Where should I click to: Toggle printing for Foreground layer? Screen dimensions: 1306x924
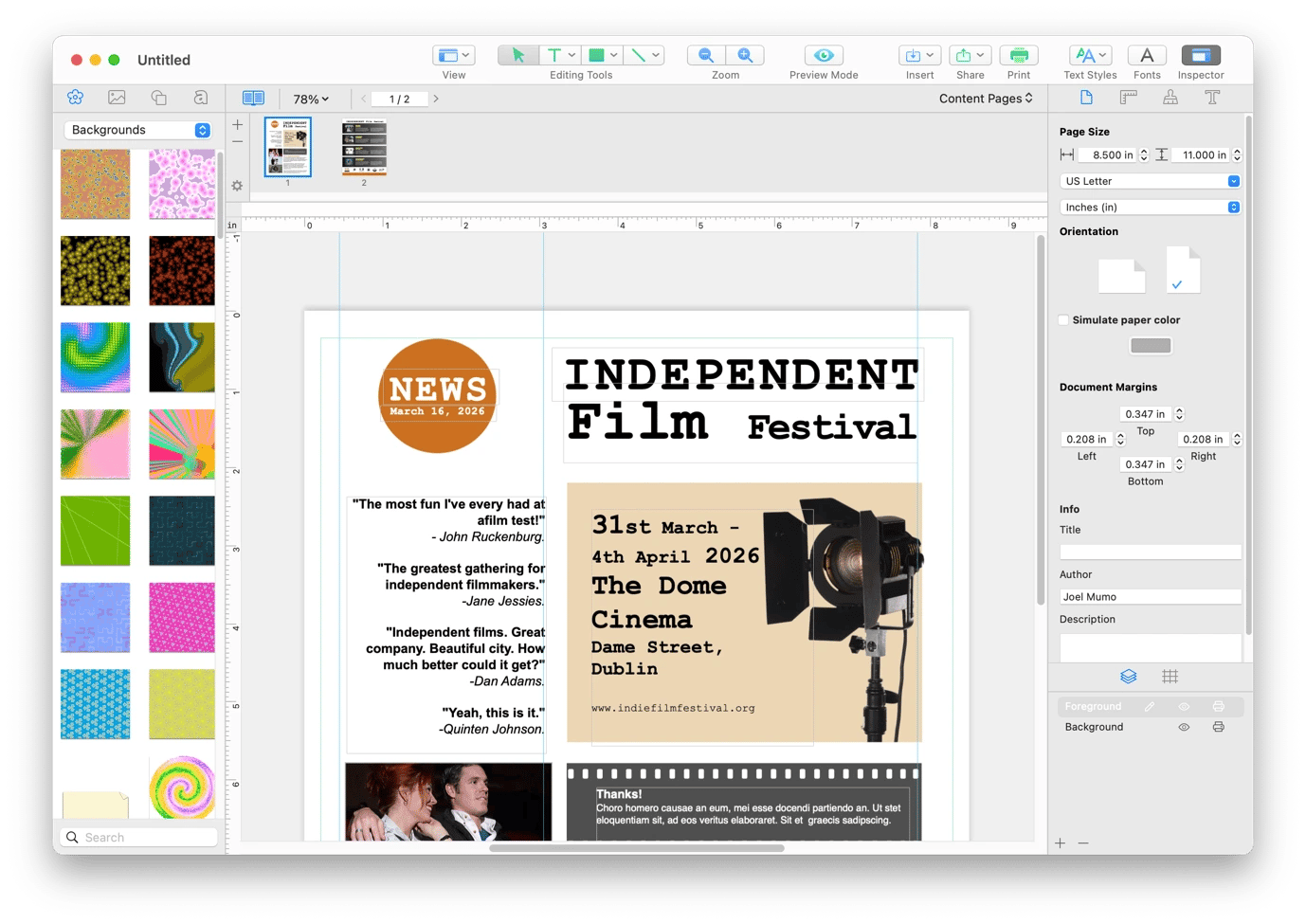(x=1219, y=707)
